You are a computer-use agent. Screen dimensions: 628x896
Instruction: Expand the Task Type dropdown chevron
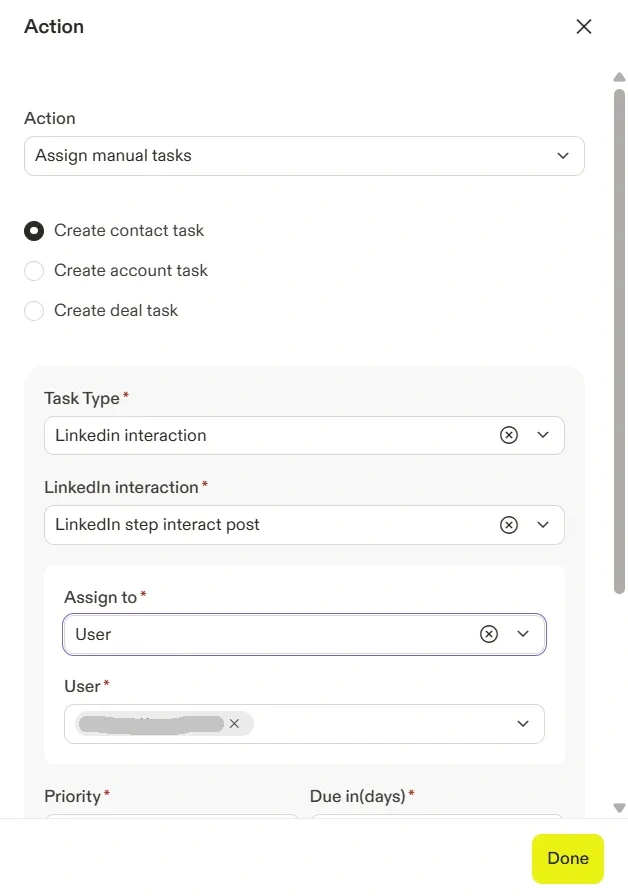pyautogui.click(x=543, y=435)
